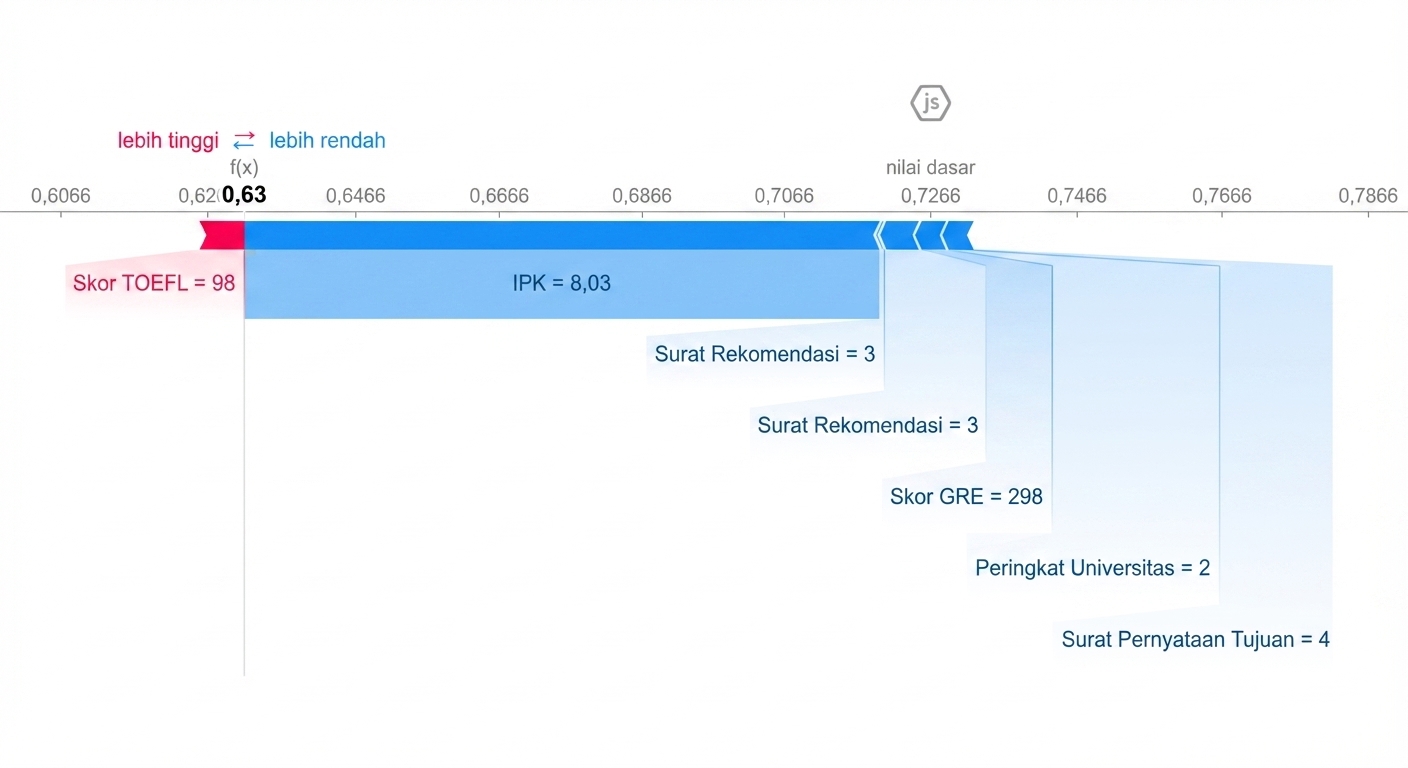Click the 'Skor GRE = 298' label

point(966,496)
